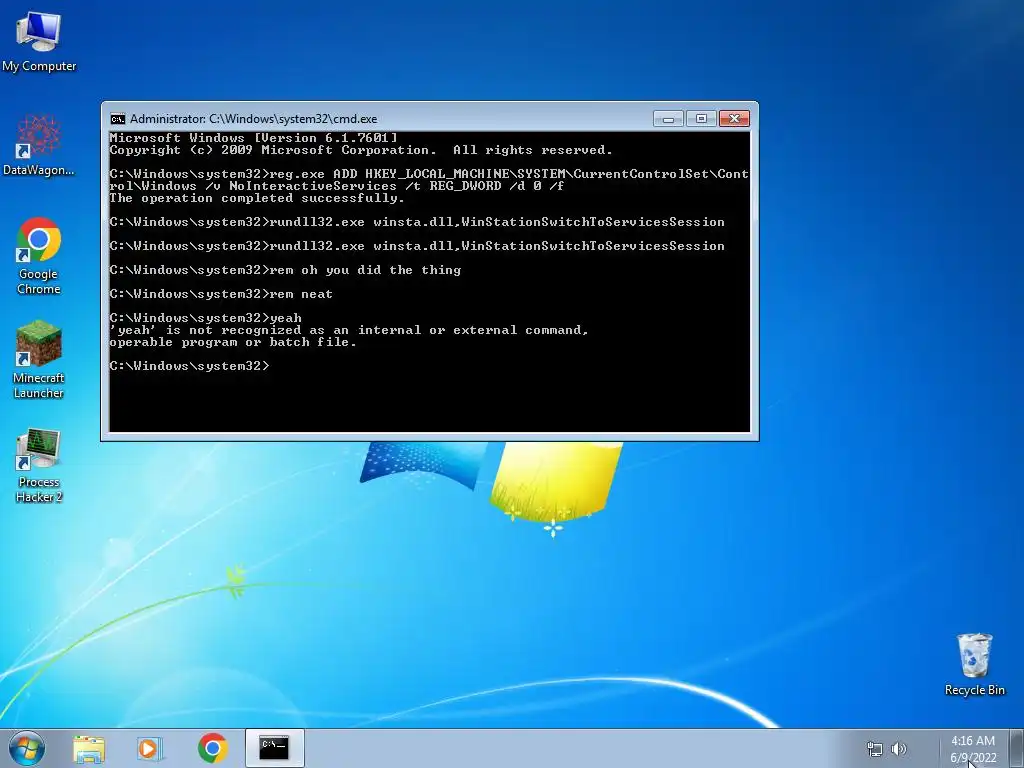Select the Google Chrome desktop shortcut

coord(39,256)
